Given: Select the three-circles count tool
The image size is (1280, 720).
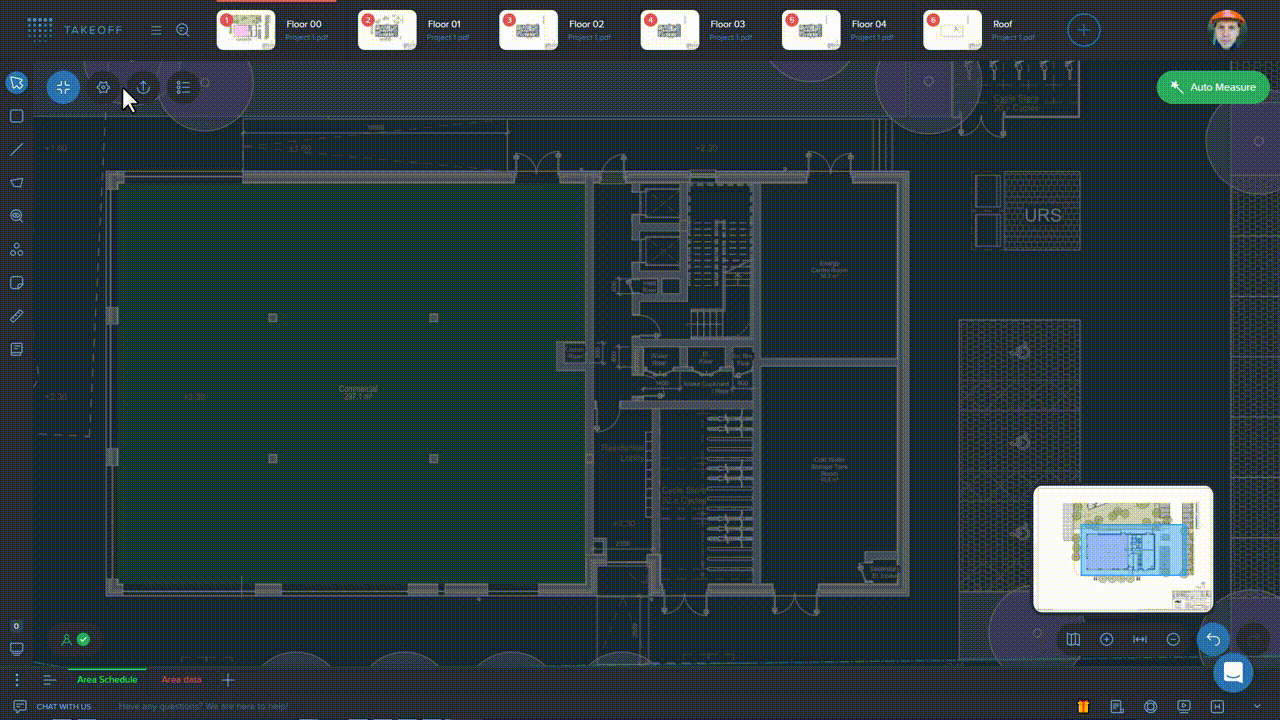Looking at the screenshot, I should pos(16,249).
